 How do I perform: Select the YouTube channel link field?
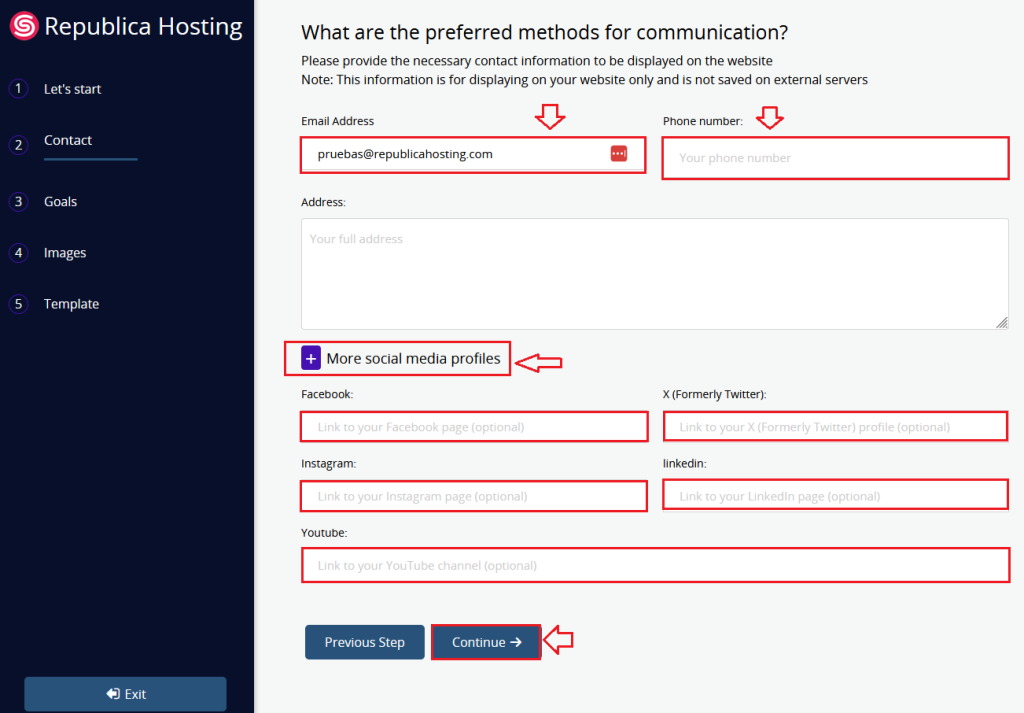[x=655, y=566]
